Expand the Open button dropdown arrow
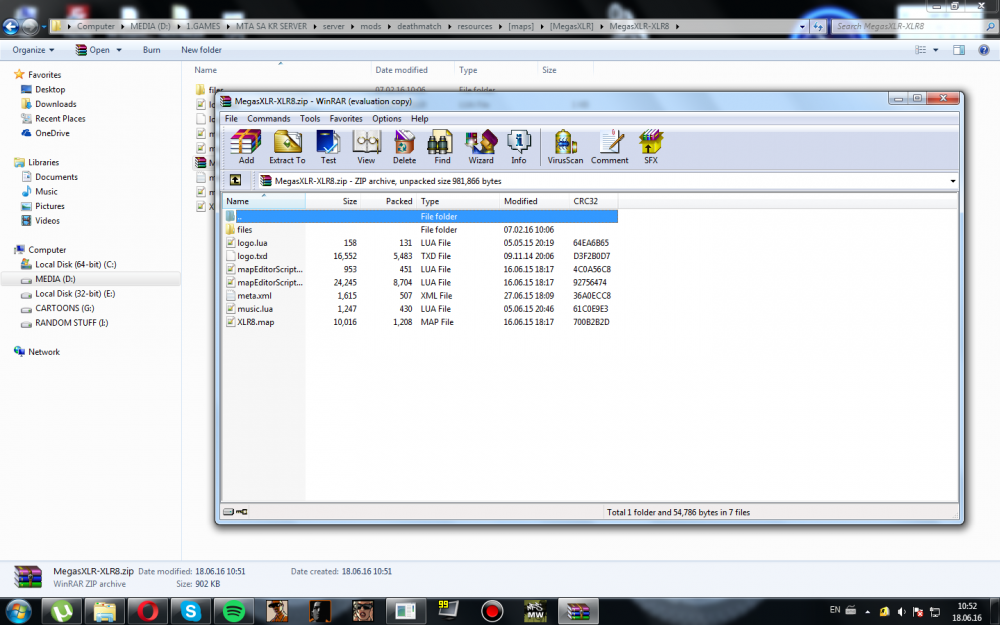 [x=119, y=50]
